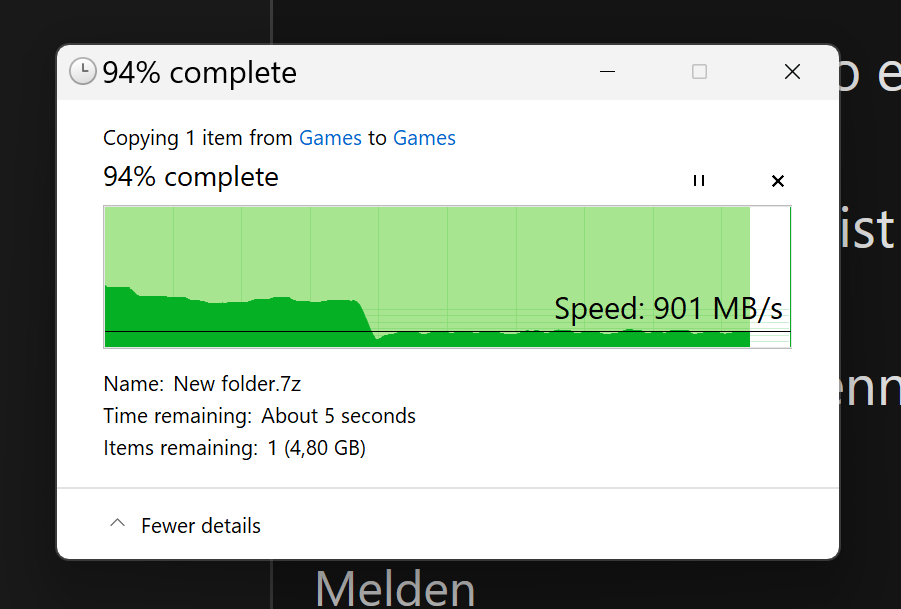Image resolution: width=901 pixels, height=609 pixels.
Task: Open the source Games folder link
Action: [330, 138]
